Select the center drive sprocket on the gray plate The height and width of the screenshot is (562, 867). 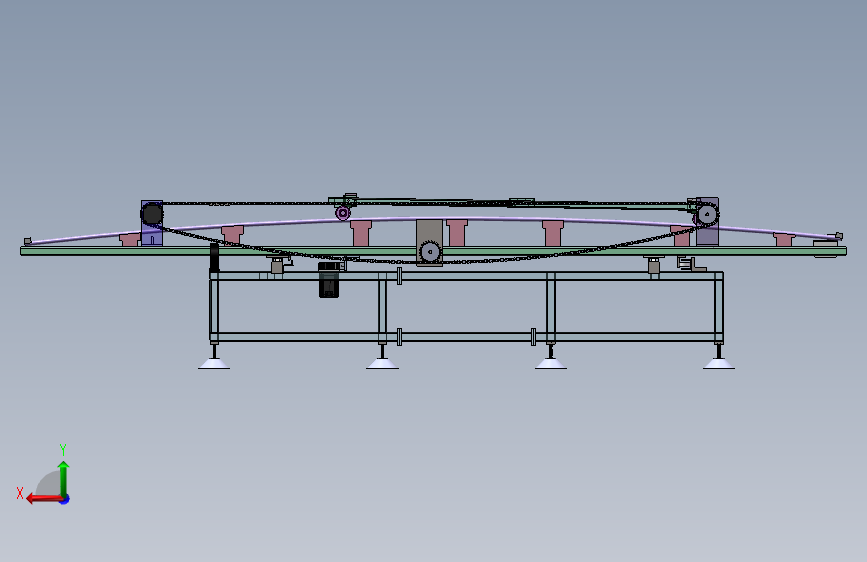430,252
